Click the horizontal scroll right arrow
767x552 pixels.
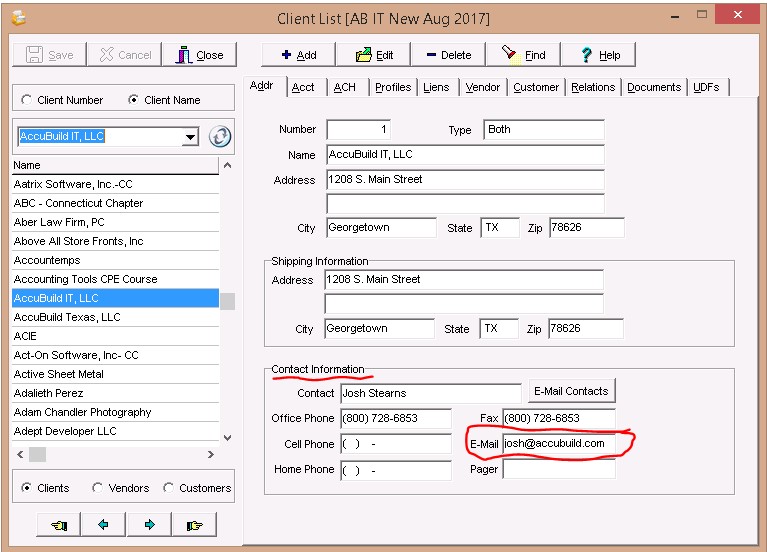(x=211, y=455)
